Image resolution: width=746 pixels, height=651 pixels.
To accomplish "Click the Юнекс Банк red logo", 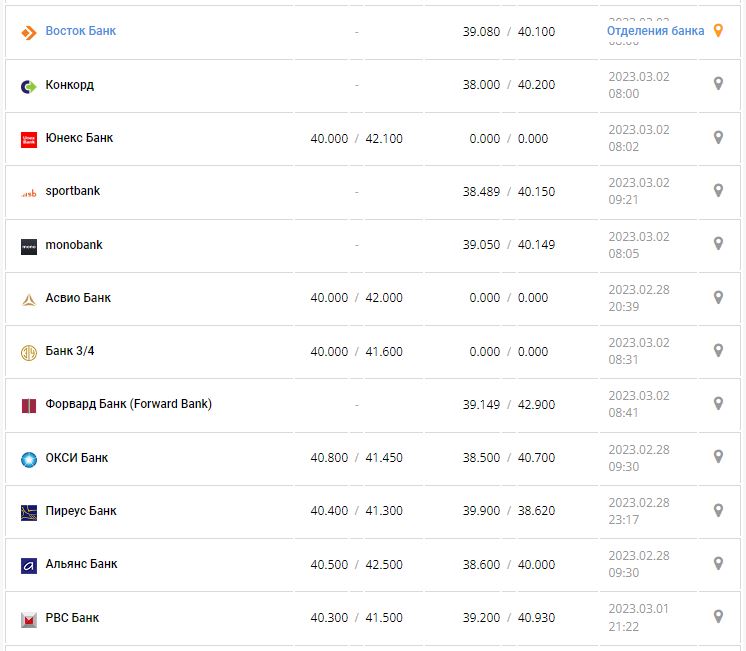I will (x=29, y=140).
